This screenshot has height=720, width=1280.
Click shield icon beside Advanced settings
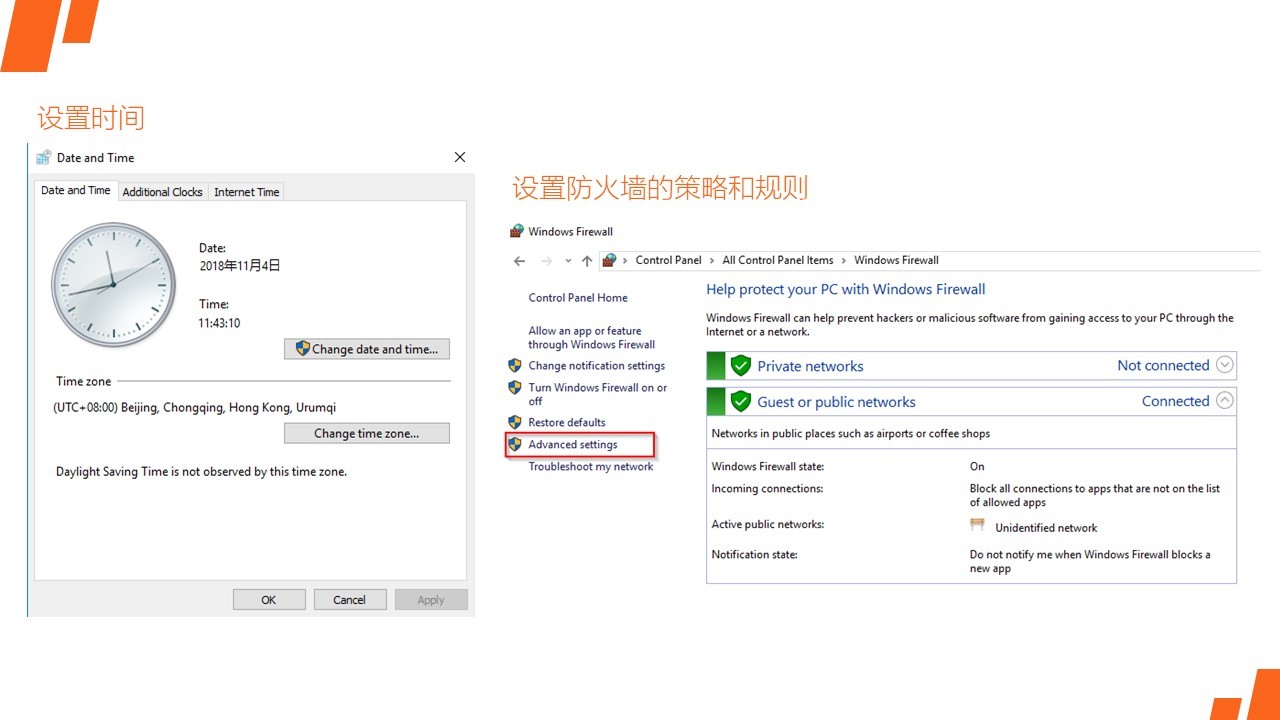[515, 444]
